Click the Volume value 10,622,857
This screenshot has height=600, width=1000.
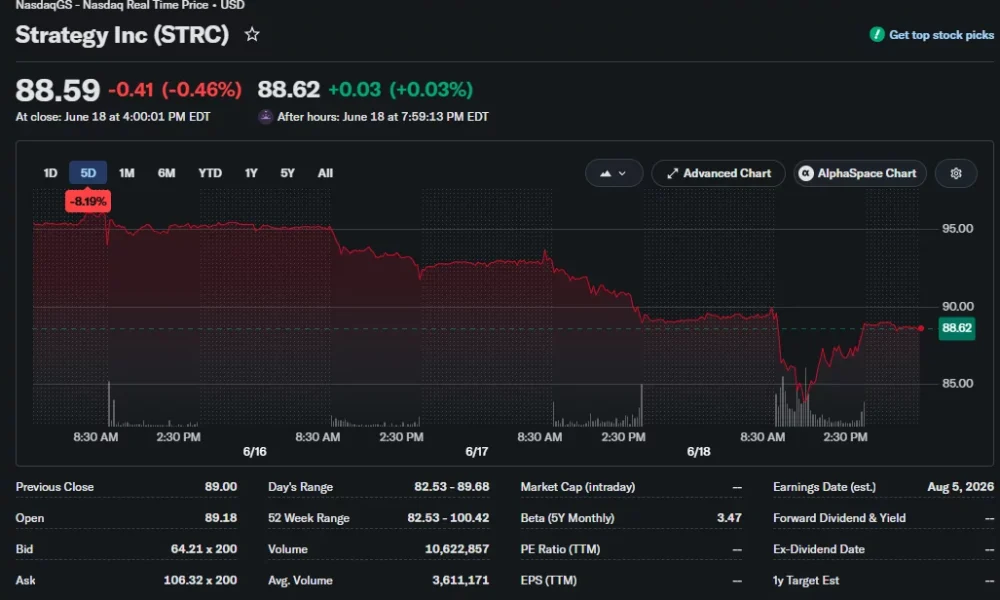457,549
